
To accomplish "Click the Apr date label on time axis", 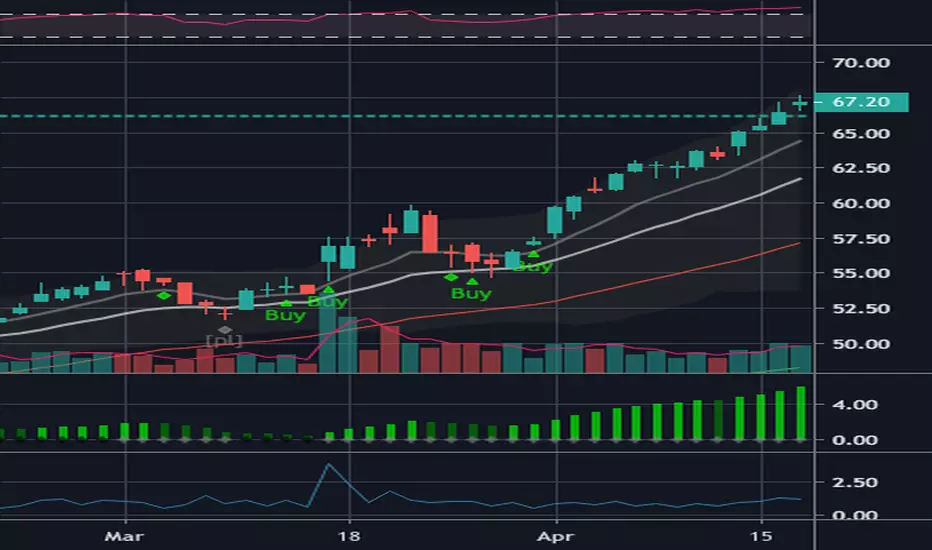I will tap(555, 536).
